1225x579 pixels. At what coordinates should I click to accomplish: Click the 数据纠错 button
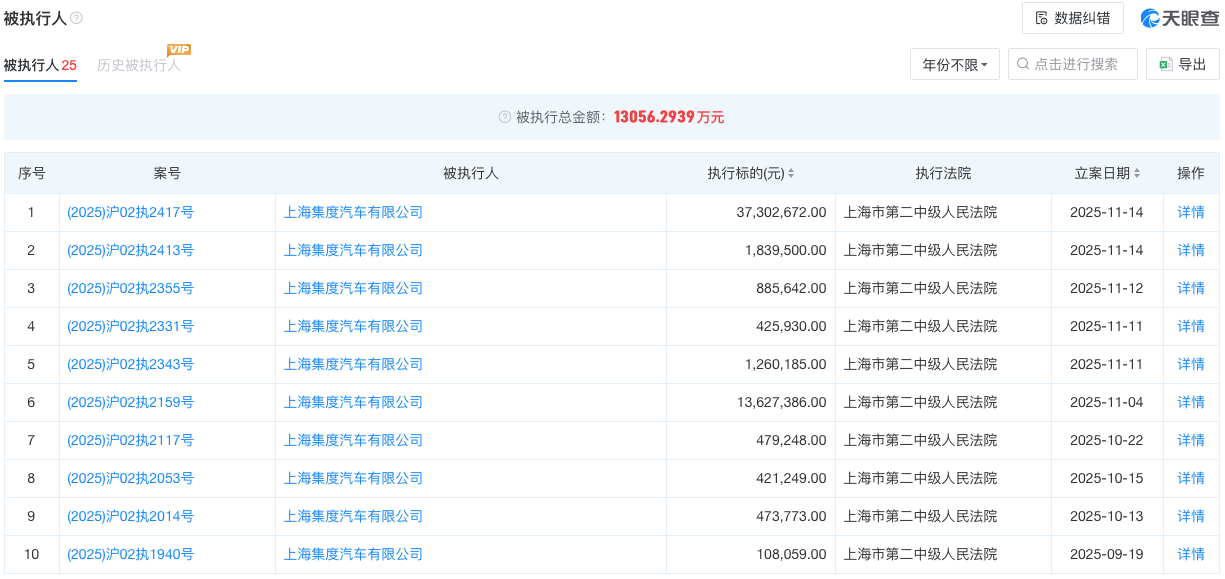[1072, 18]
